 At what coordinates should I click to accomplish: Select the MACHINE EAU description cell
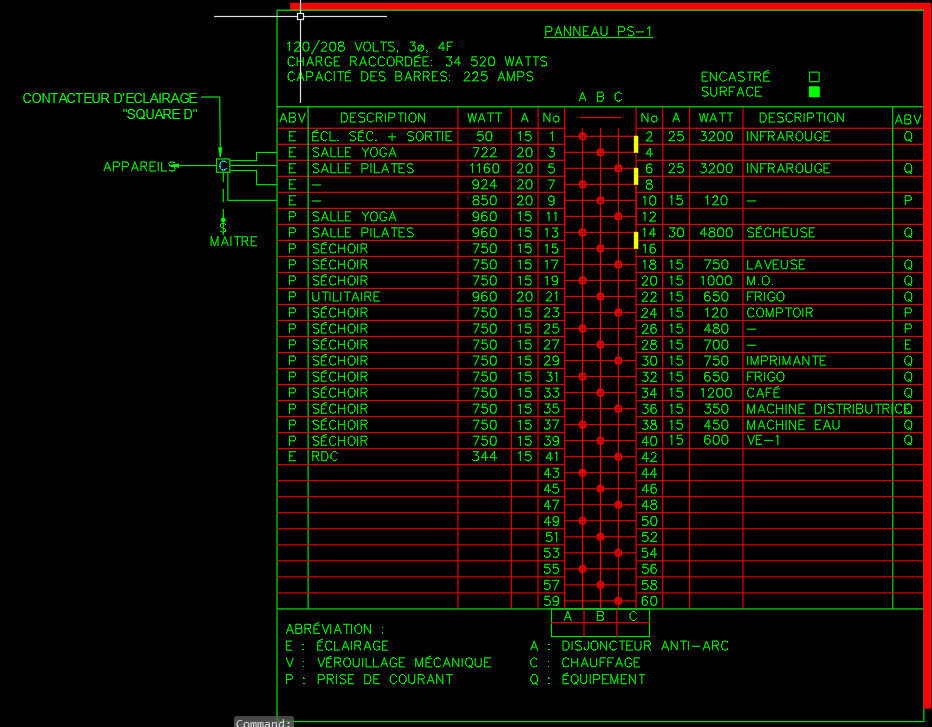click(x=793, y=425)
